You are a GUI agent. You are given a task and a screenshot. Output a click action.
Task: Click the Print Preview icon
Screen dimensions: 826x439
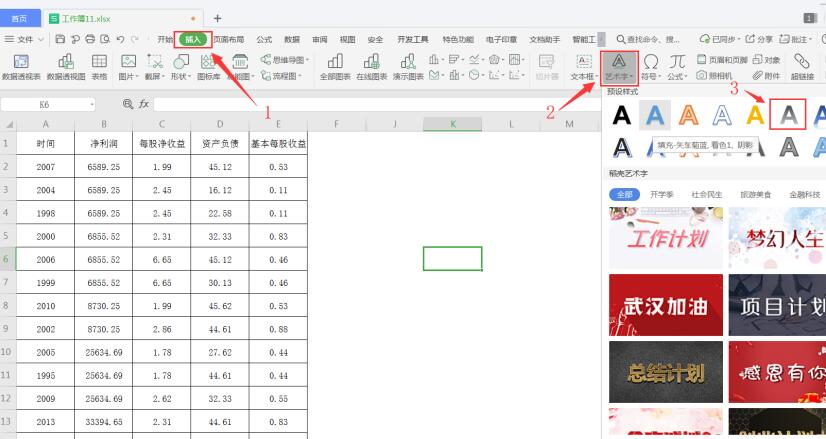(x=105, y=39)
